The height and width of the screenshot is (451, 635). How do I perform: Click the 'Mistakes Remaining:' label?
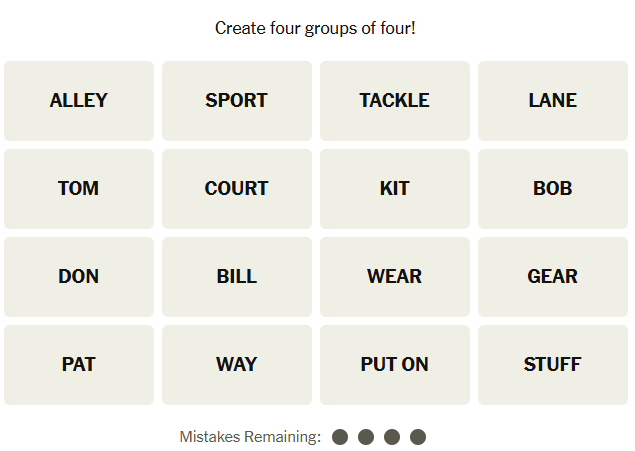250,437
